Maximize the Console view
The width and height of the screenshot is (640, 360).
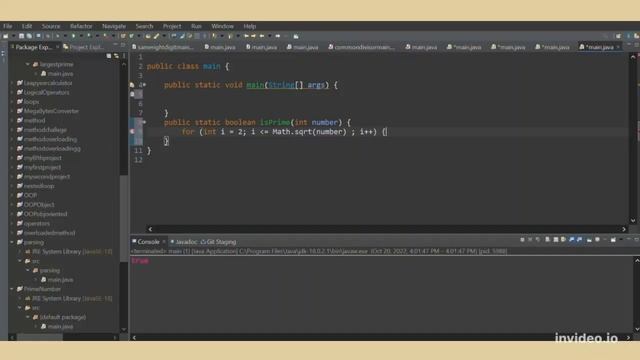[636, 240]
